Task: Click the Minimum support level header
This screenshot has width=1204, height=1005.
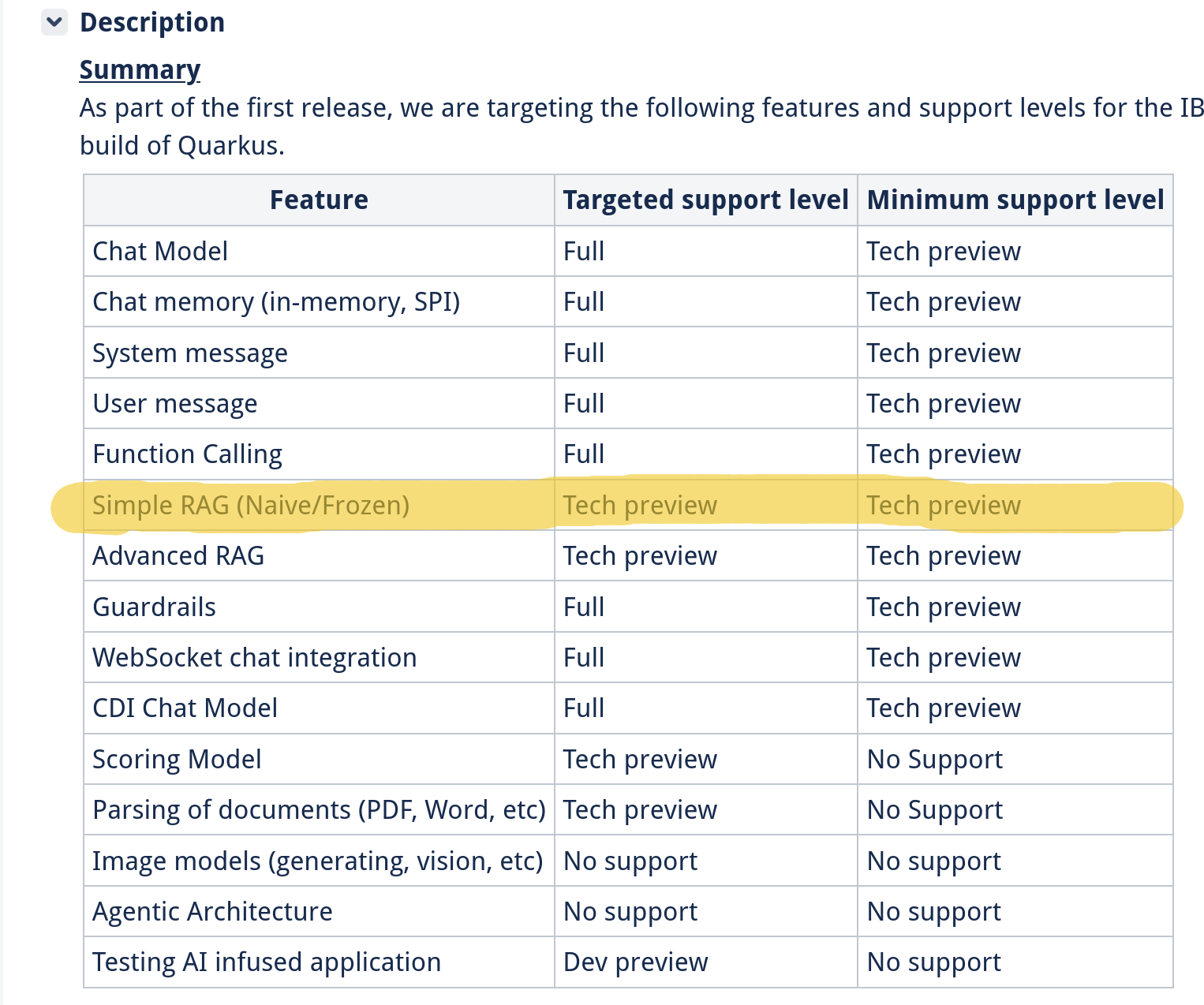Action: coord(1015,200)
